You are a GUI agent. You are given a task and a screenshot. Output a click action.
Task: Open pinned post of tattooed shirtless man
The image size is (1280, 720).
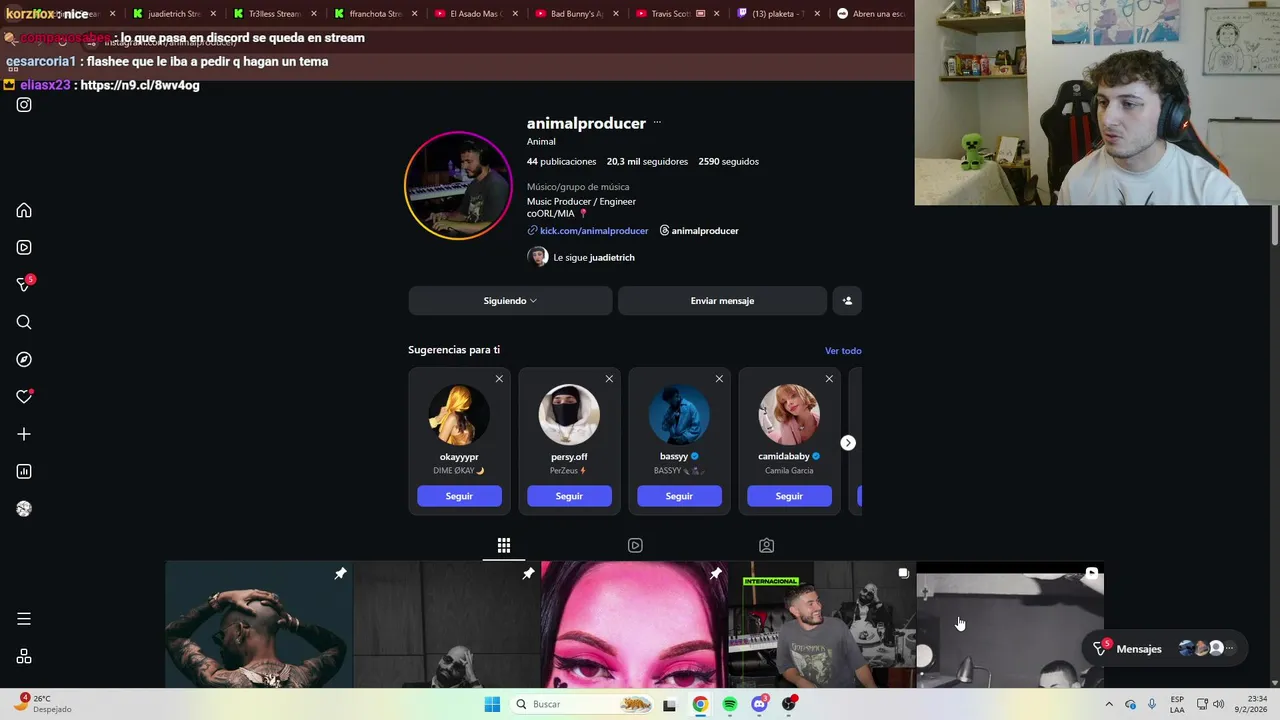258,625
